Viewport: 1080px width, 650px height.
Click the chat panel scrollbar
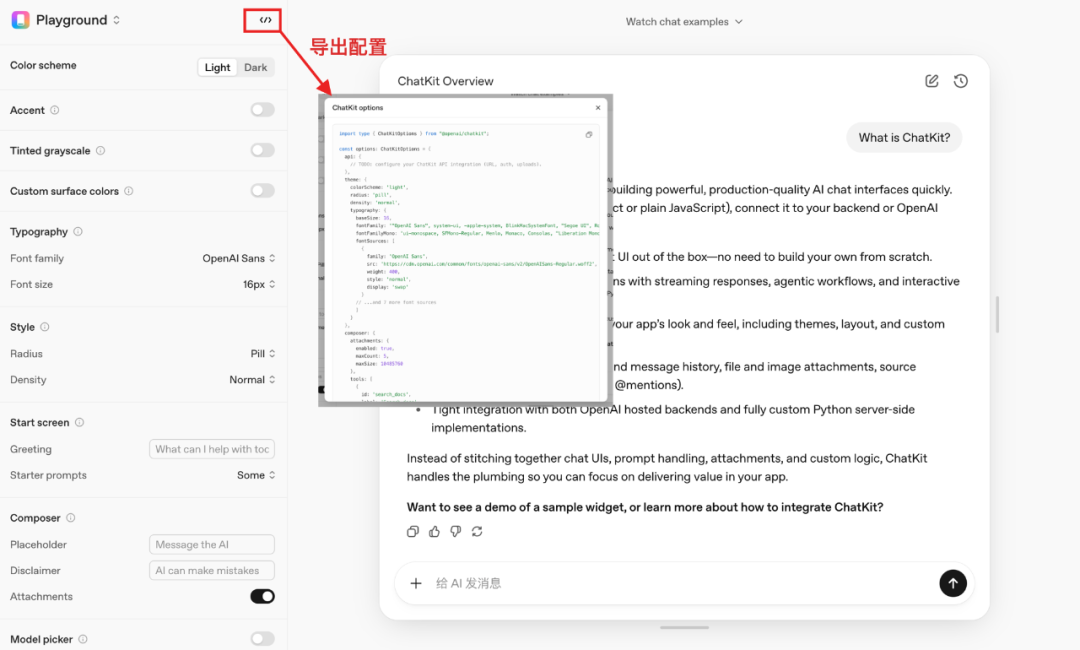coord(997,315)
